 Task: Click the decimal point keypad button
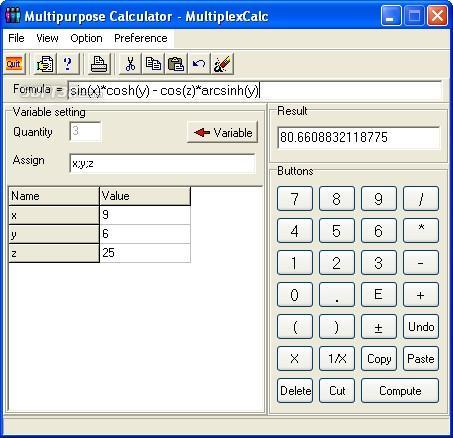pos(337,295)
